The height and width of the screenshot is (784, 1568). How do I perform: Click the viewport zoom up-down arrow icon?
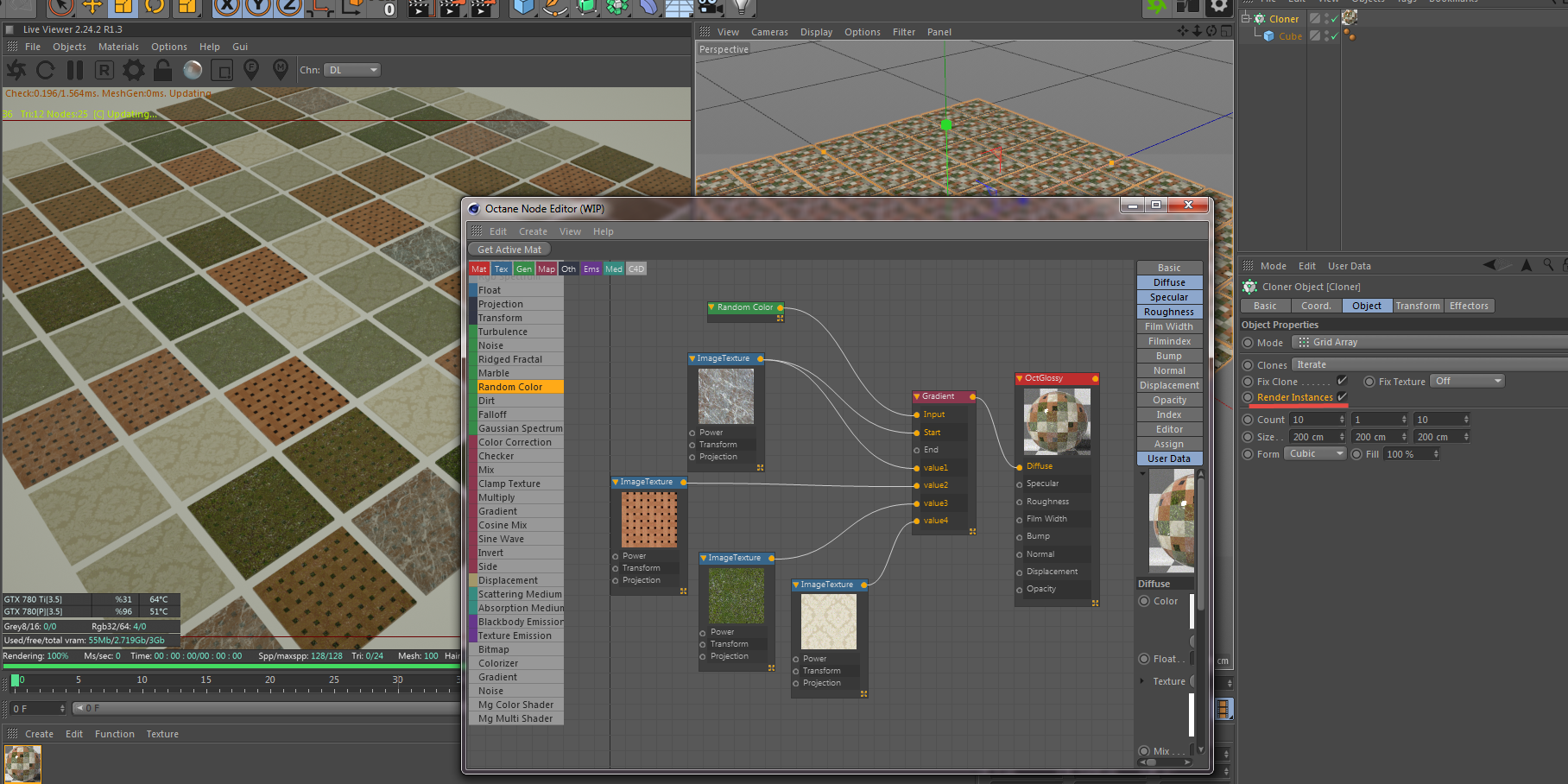(x=1197, y=31)
